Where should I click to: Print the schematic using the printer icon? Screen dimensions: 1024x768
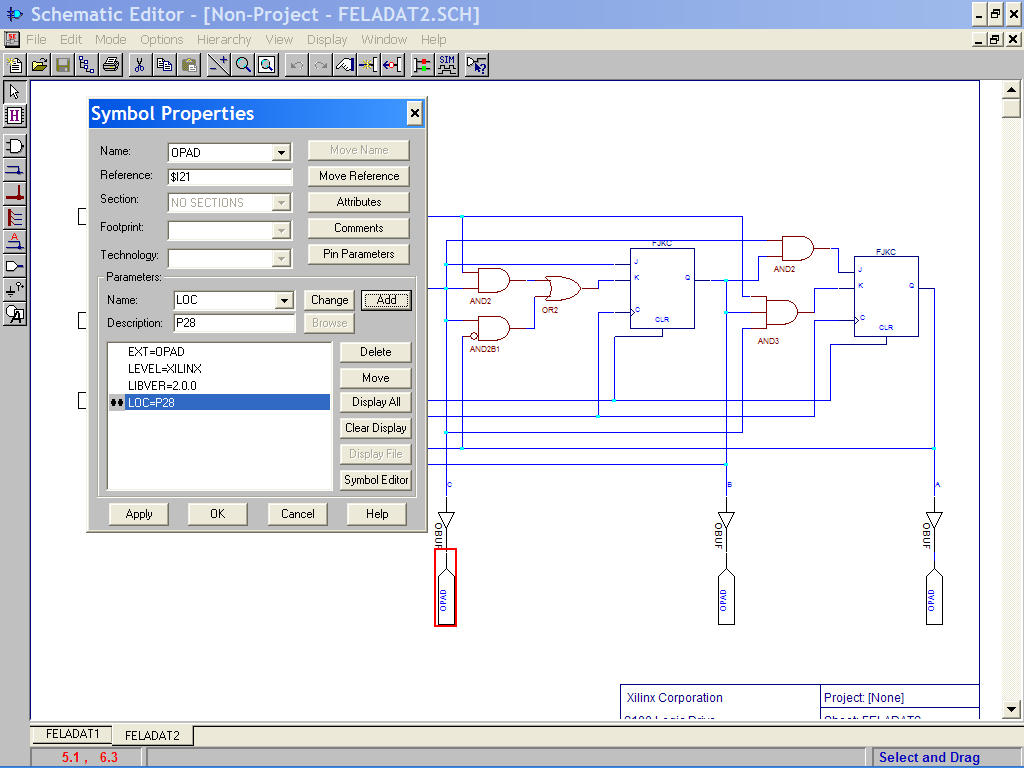coord(112,65)
